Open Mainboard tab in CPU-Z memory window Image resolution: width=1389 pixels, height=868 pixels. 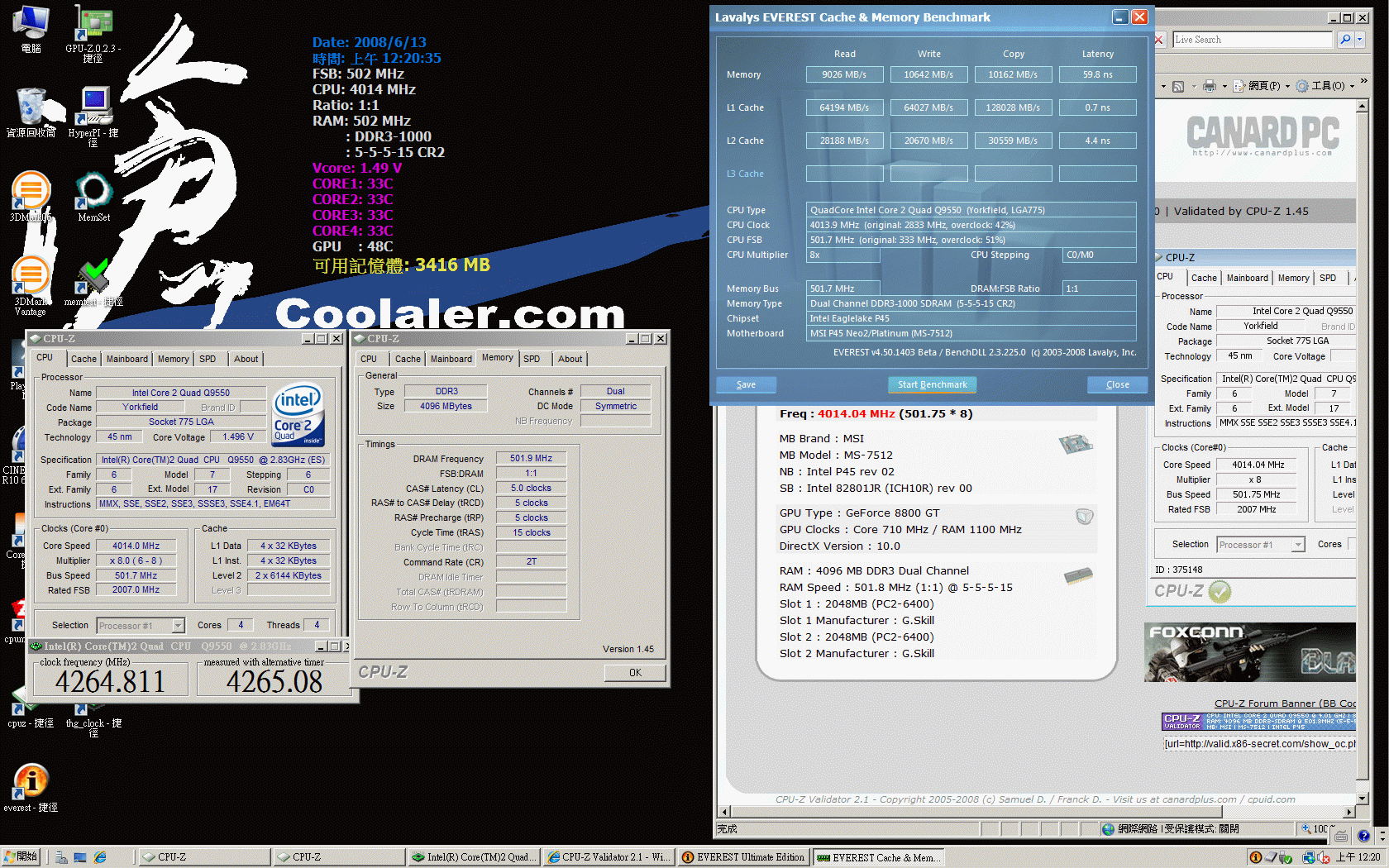point(451,359)
